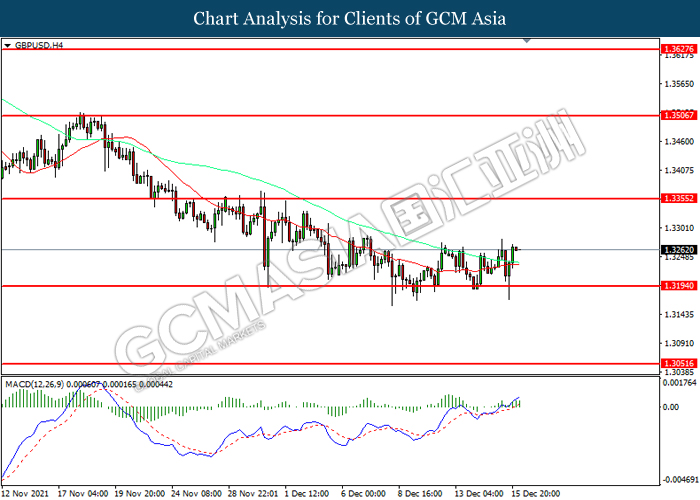Click the GBPUSD,H4 chart title text

(x=39, y=46)
